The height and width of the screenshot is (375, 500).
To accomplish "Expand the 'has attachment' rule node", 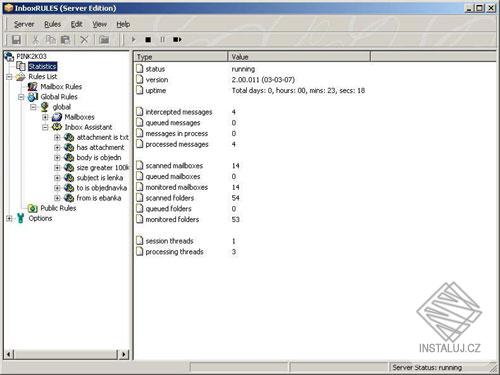I will click(57, 148).
